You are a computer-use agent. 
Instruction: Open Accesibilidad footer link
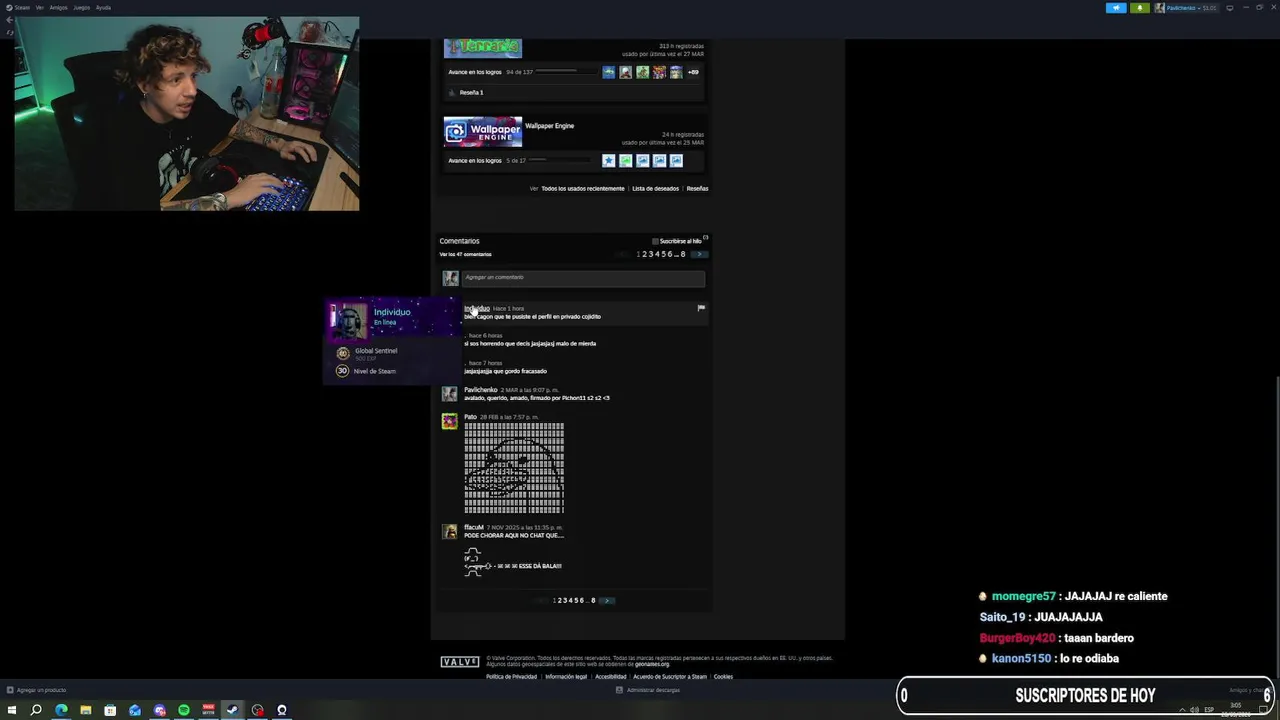coord(610,677)
